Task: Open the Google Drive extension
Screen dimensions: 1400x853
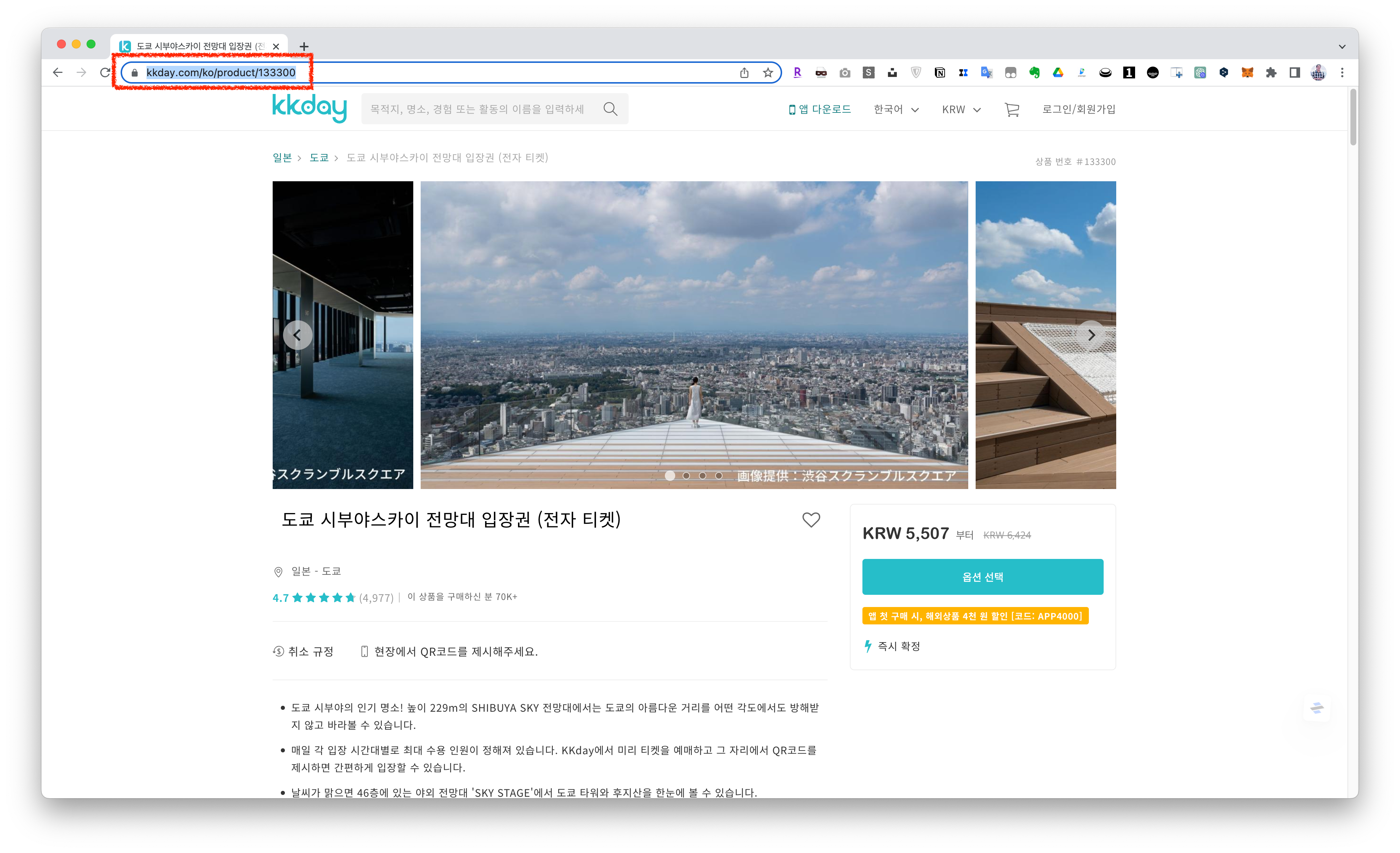Action: [x=1058, y=73]
